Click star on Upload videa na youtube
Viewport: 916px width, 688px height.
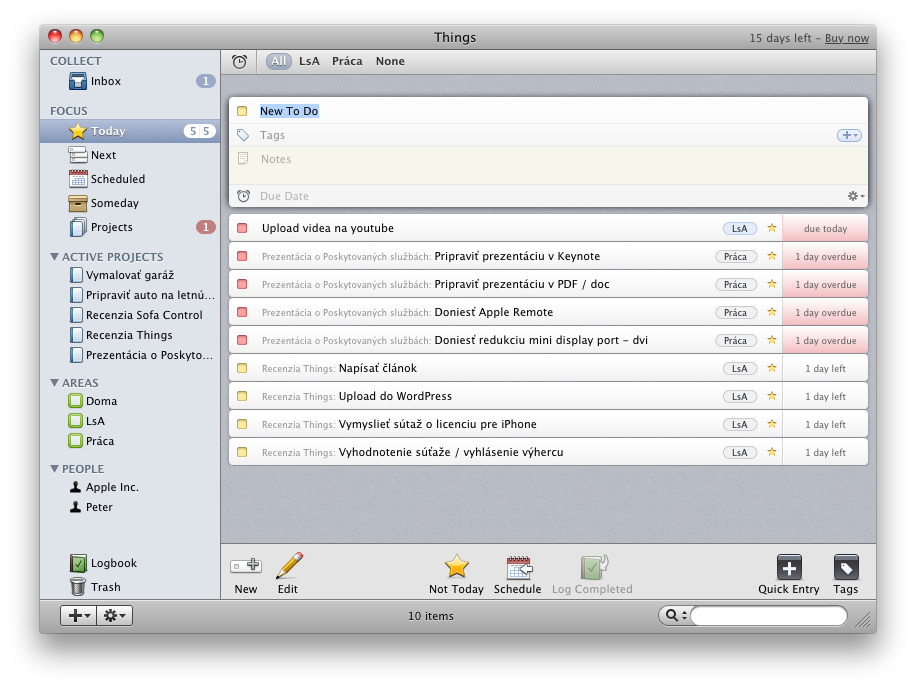[x=772, y=228]
